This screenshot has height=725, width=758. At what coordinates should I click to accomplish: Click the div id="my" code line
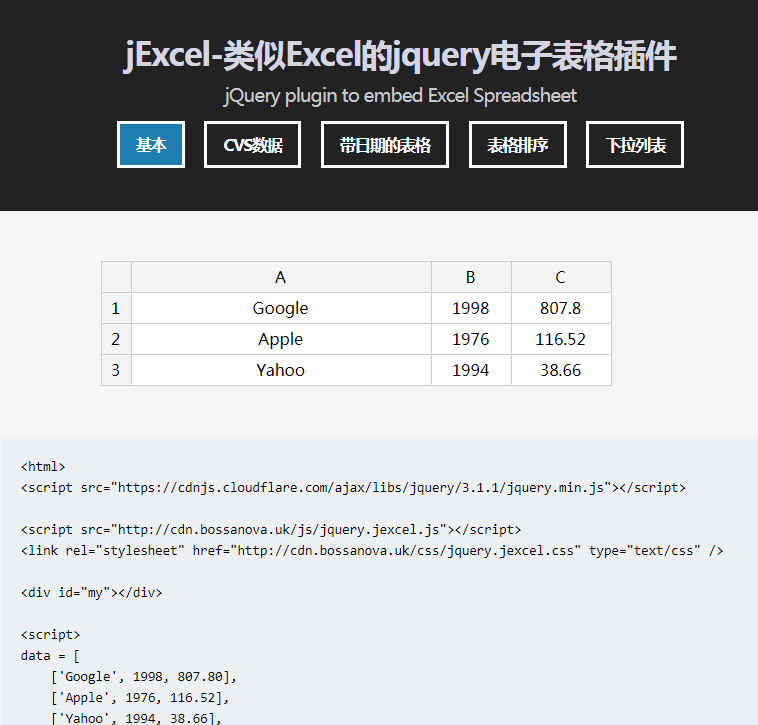coord(91,593)
